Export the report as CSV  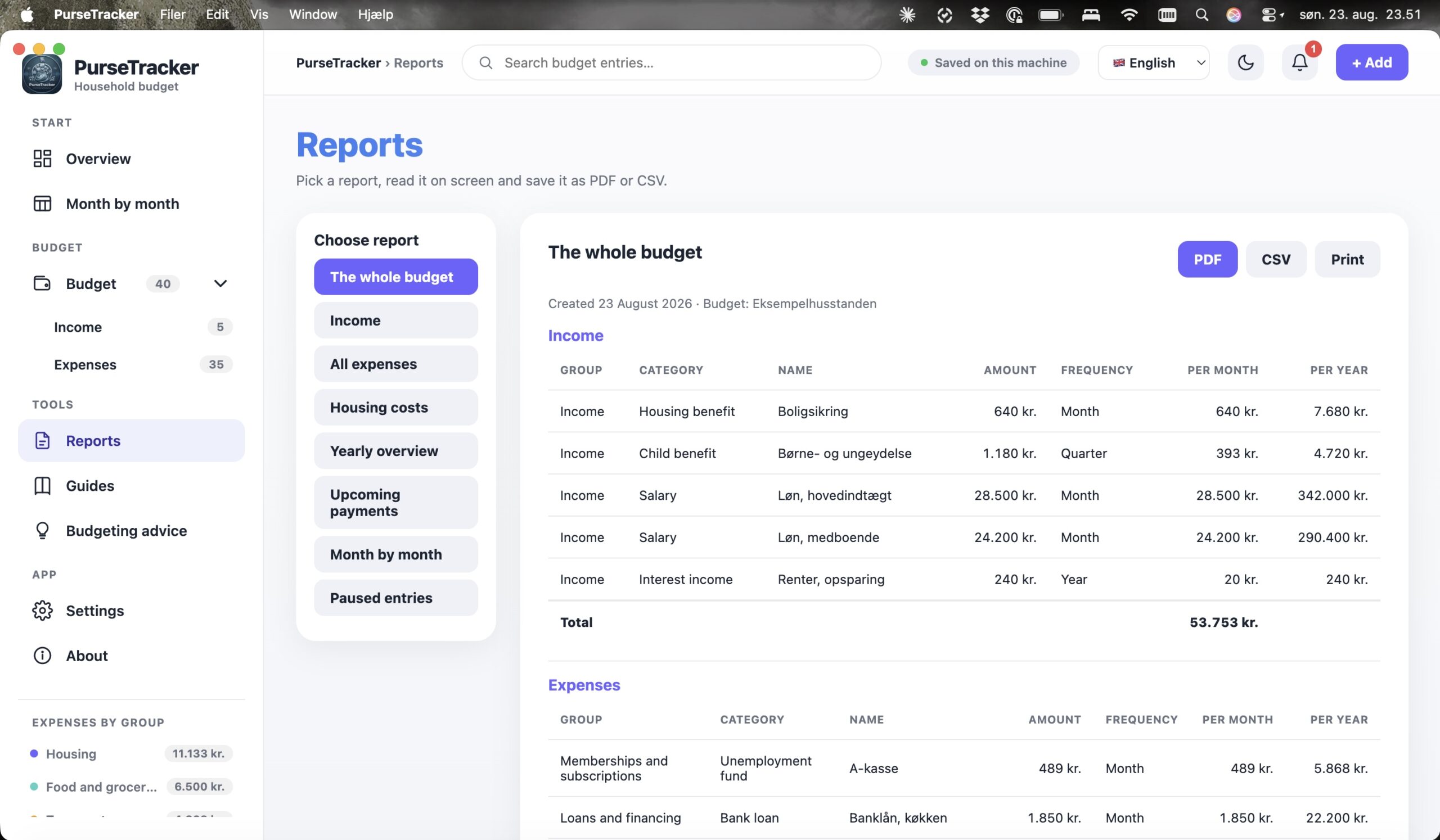tap(1276, 259)
